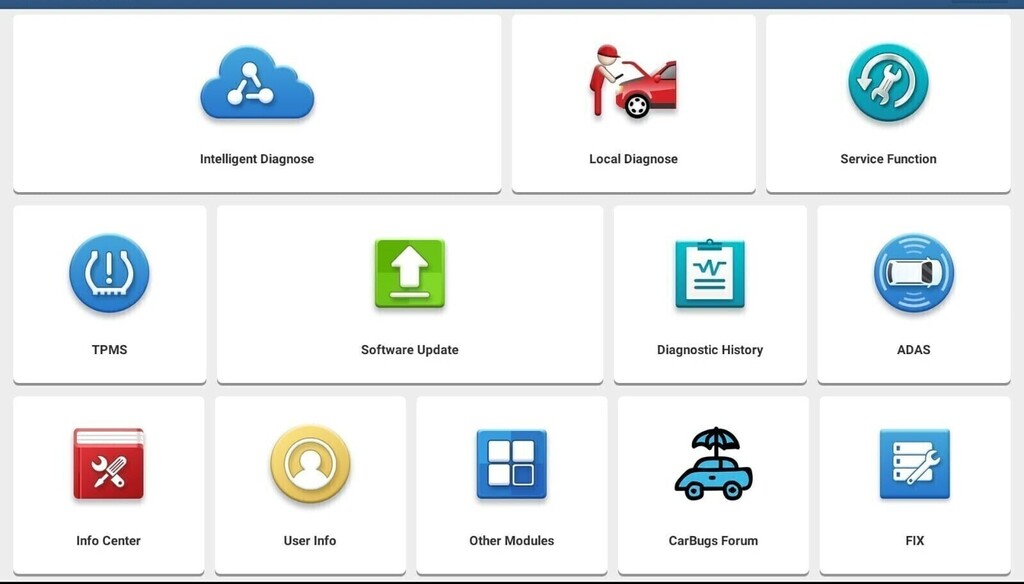
Task: Tap the "Other Modules" label
Action: (512, 540)
